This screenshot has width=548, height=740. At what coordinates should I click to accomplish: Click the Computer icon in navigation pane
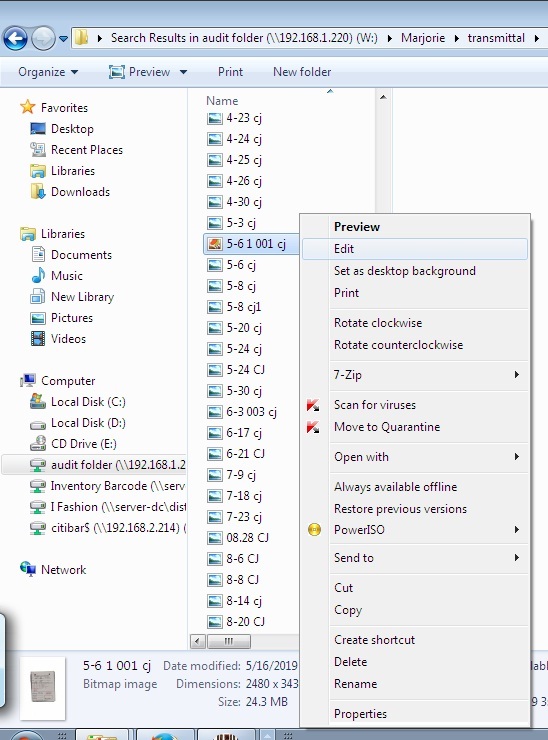tap(28, 380)
